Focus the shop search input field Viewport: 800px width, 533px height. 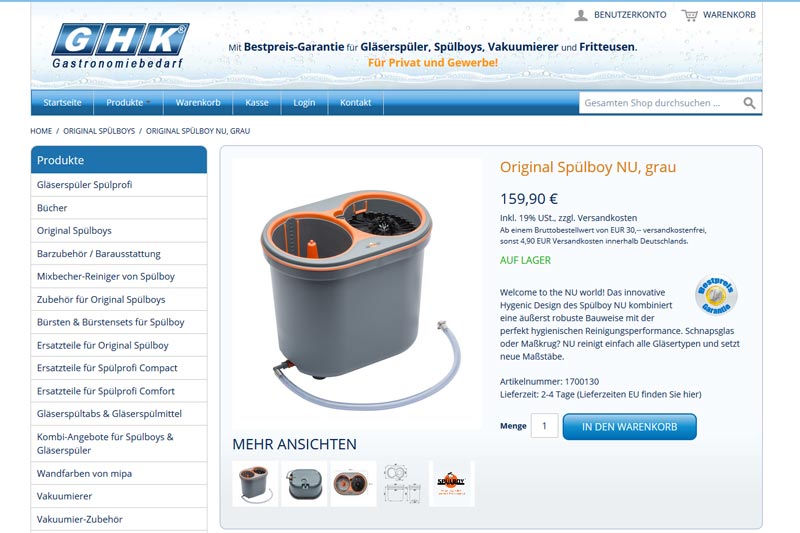(660, 103)
